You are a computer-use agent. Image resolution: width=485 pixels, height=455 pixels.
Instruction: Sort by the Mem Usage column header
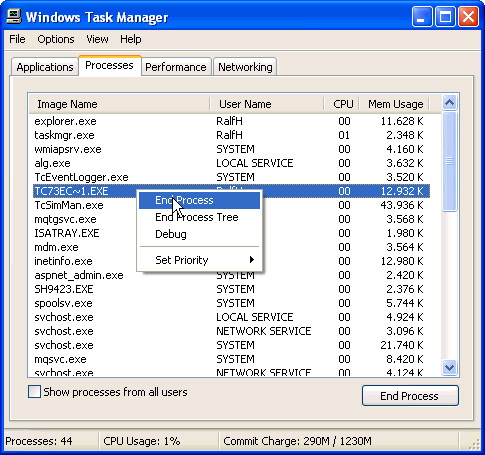(394, 104)
